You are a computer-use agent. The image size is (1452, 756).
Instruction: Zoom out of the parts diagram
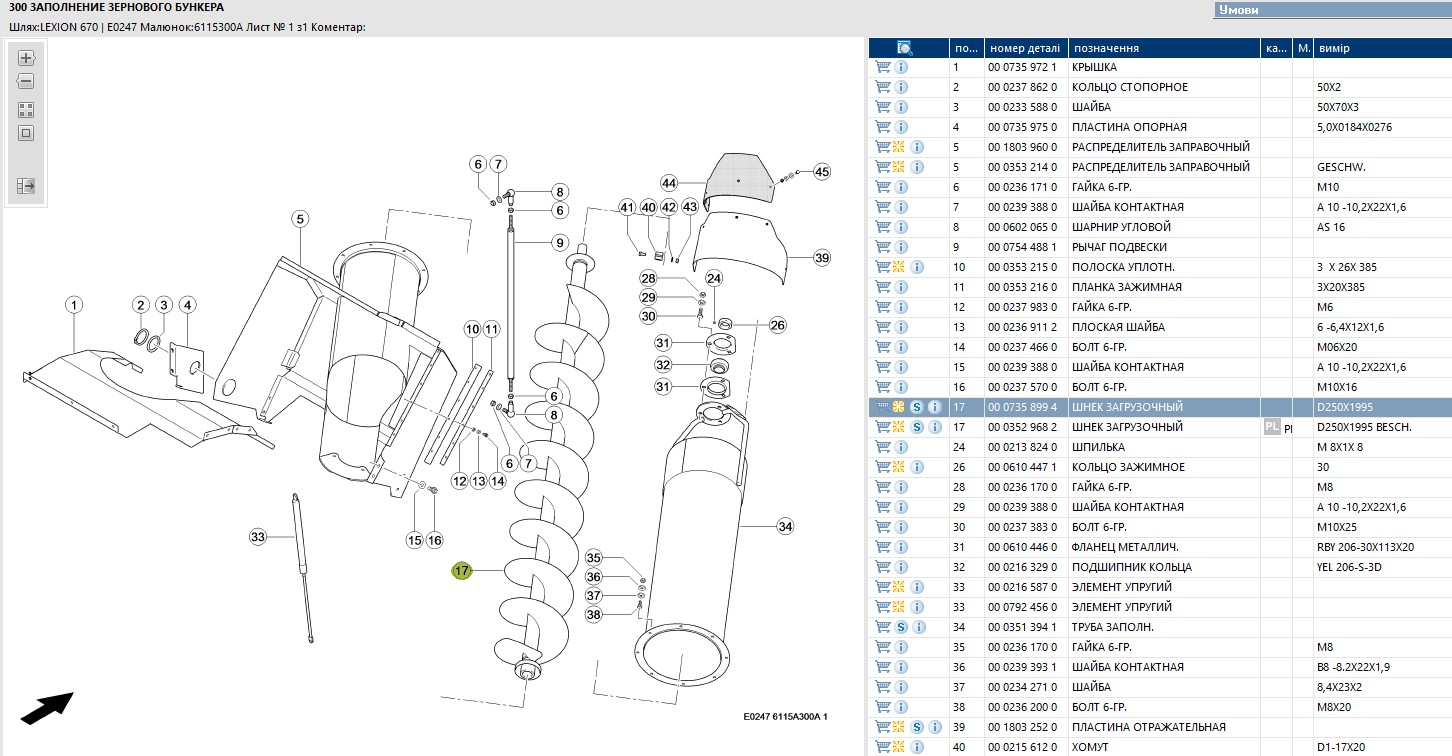(x=26, y=82)
